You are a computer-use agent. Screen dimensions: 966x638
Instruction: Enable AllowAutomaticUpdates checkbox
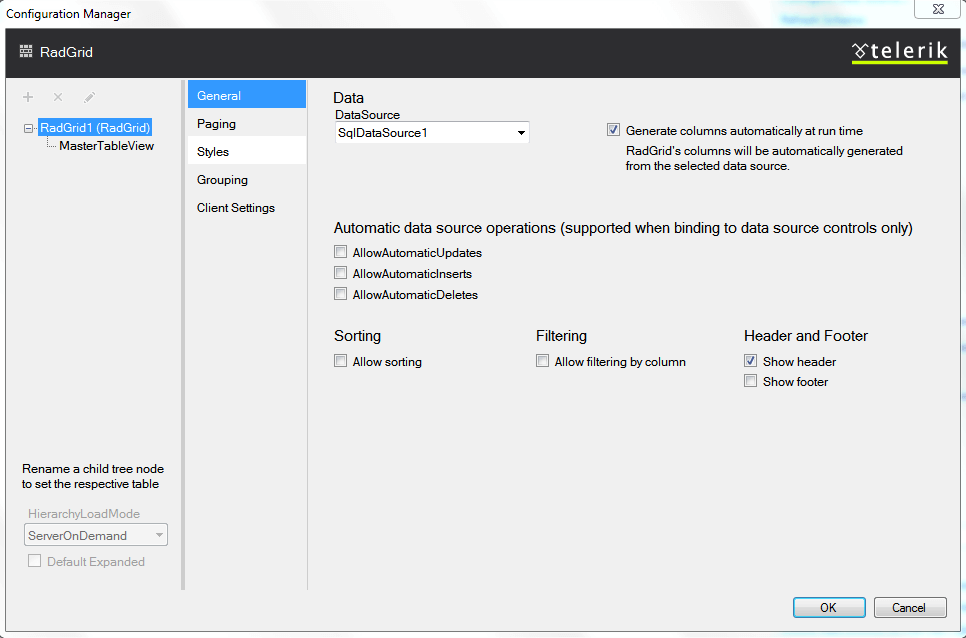(x=341, y=253)
